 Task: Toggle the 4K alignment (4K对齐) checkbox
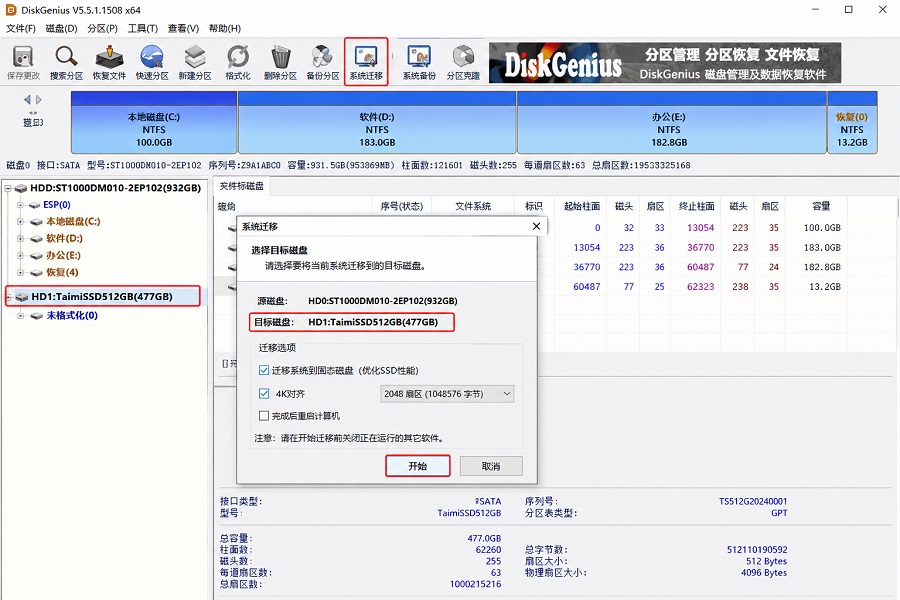(x=264, y=394)
